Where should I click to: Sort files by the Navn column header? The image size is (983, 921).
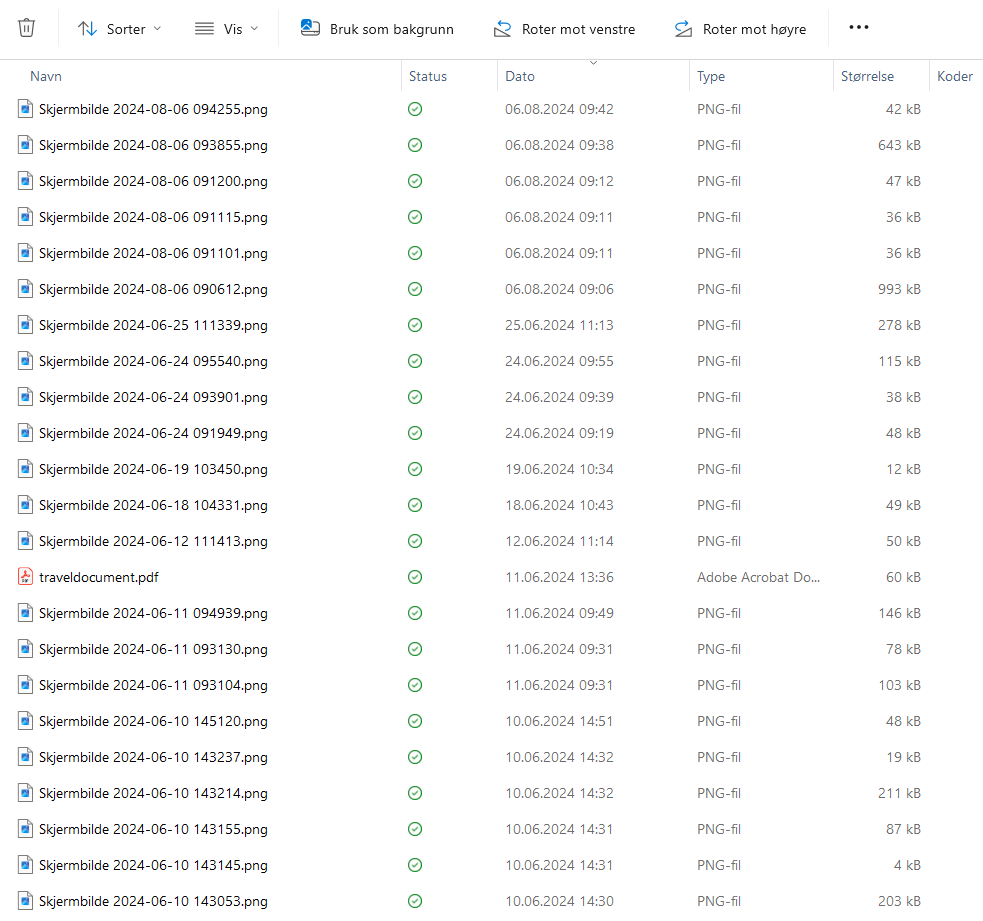click(x=46, y=76)
